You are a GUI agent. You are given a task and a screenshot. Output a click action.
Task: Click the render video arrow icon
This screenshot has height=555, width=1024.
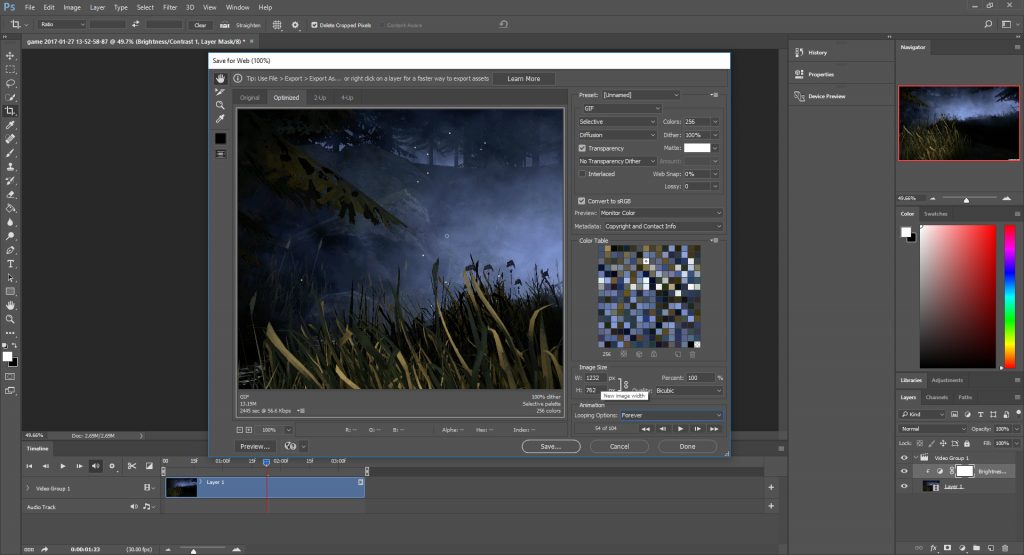[44, 549]
